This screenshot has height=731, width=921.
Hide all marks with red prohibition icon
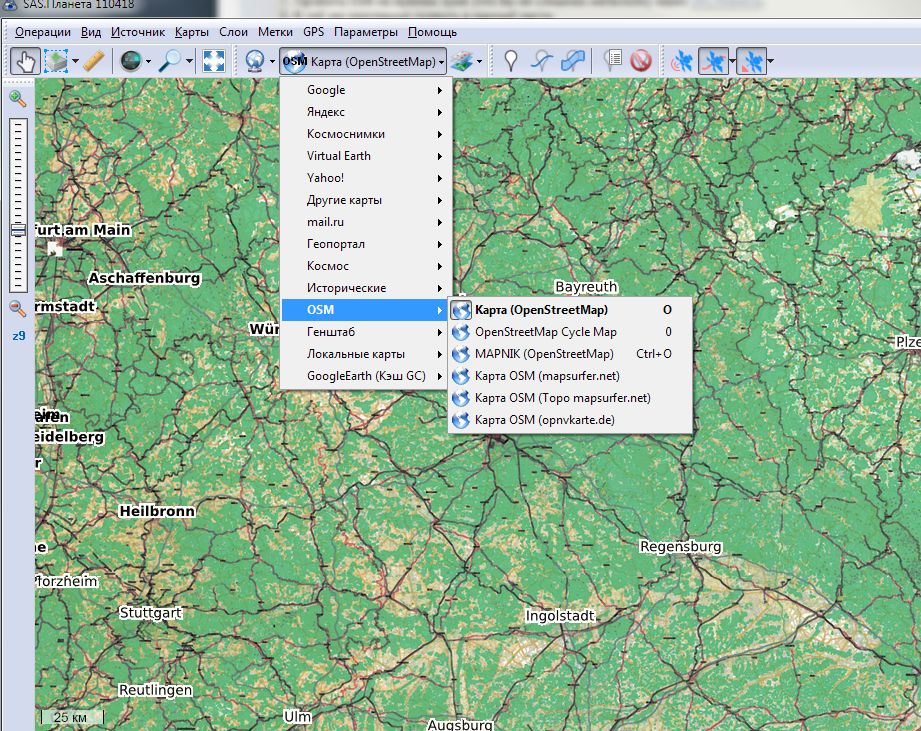click(x=641, y=61)
